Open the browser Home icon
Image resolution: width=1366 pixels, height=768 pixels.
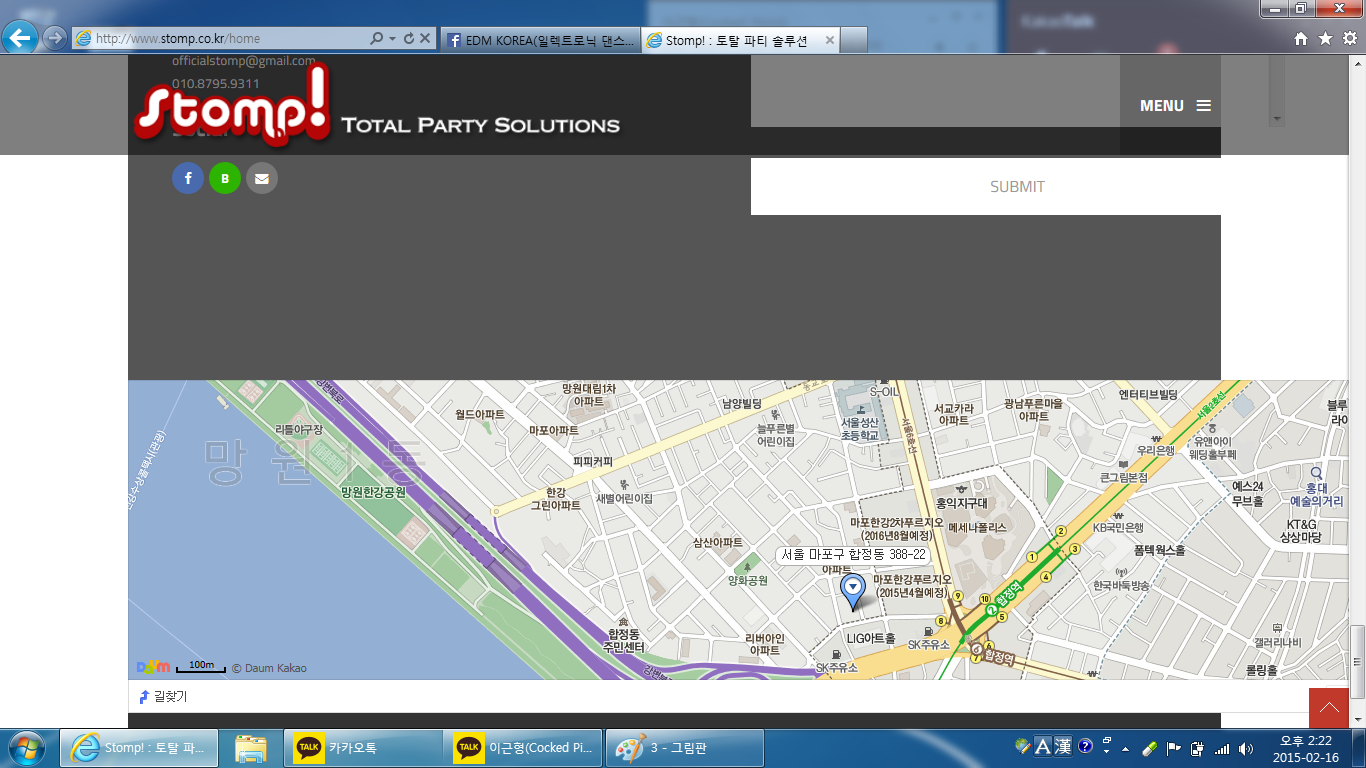tap(1301, 38)
